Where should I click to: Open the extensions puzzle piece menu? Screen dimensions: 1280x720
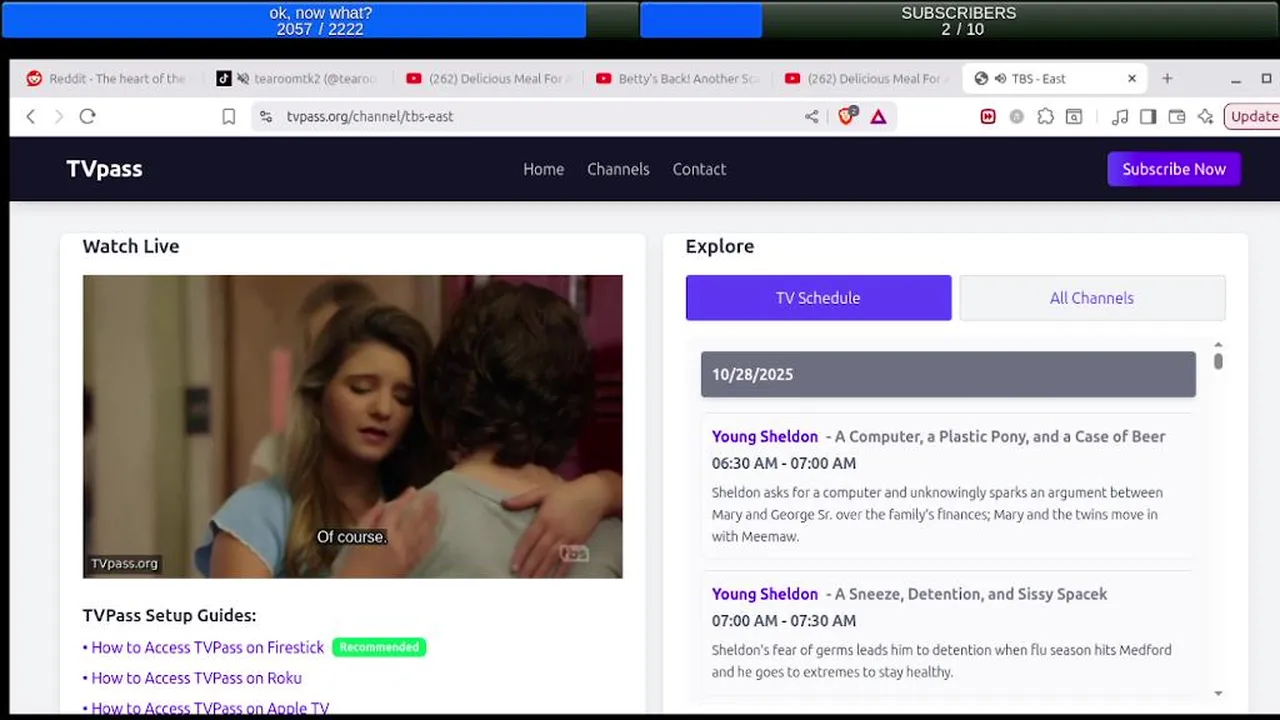click(x=1045, y=117)
